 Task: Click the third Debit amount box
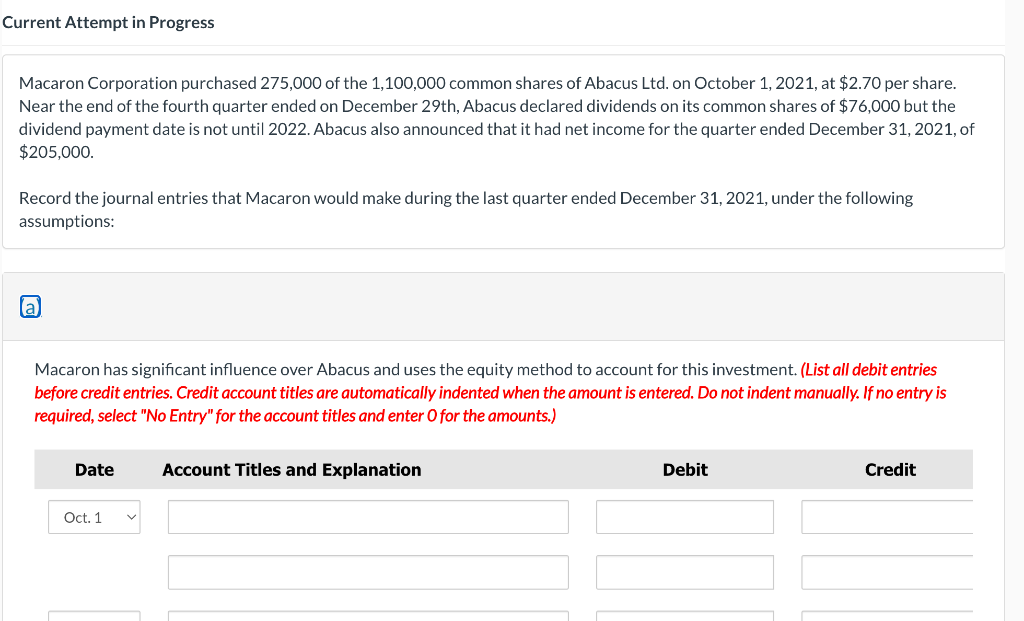(x=684, y=614)
